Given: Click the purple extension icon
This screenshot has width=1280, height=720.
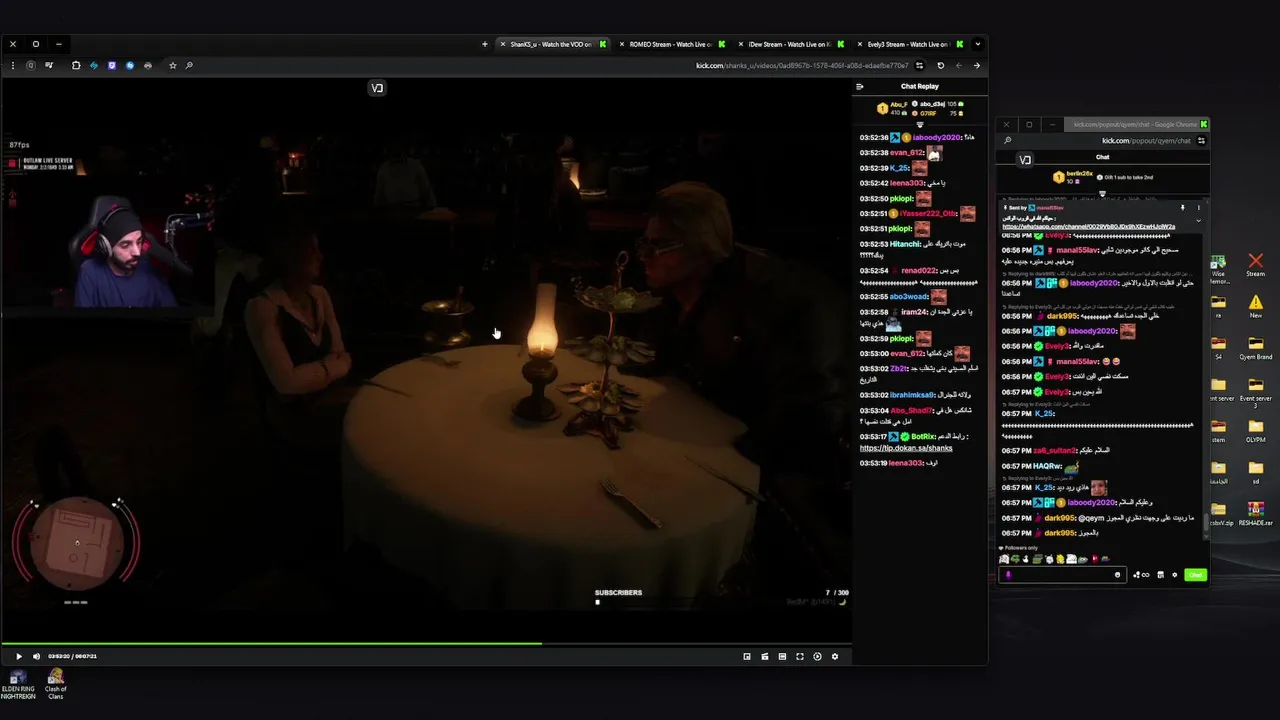Looking at the screenshot, I should coord(112,65).
